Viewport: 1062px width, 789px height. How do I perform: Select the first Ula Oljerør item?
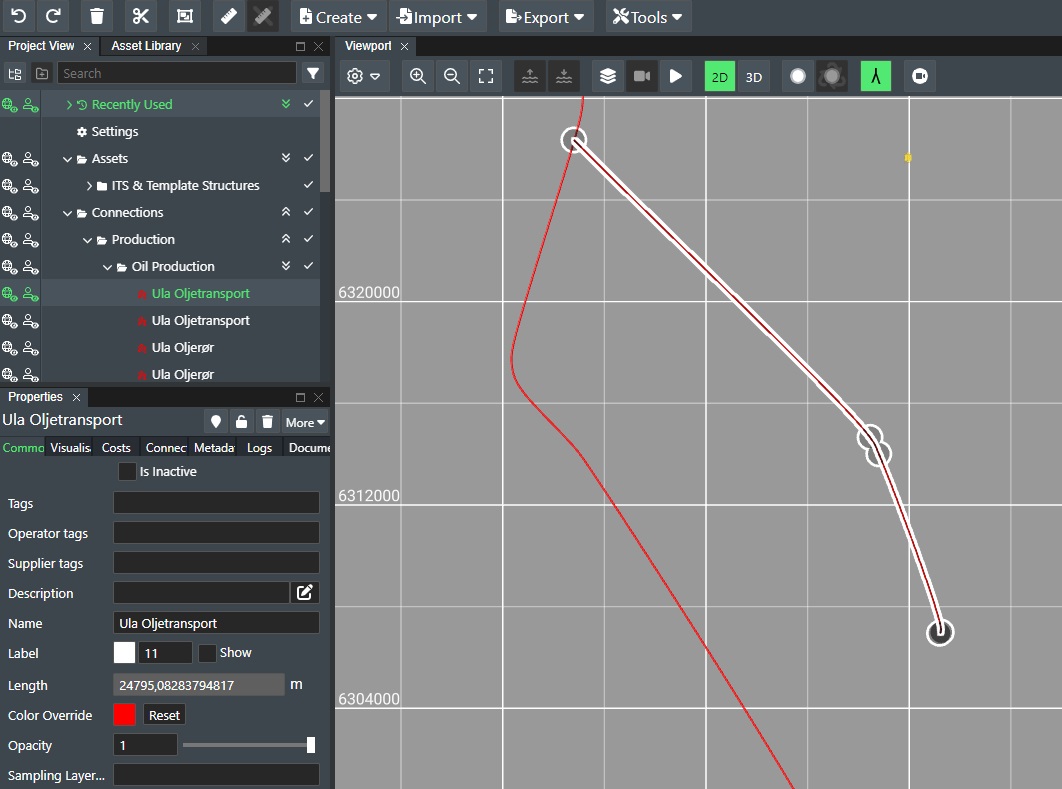coord(183,347)
